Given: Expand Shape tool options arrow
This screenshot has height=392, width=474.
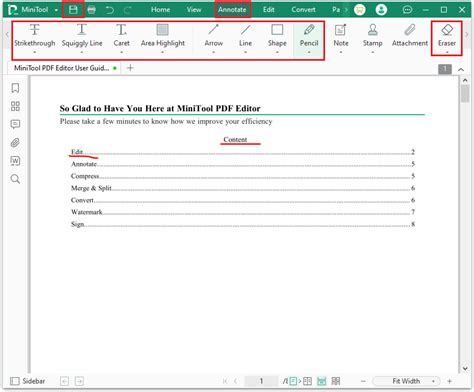Looking at the screenshot, I should [277, 52].
